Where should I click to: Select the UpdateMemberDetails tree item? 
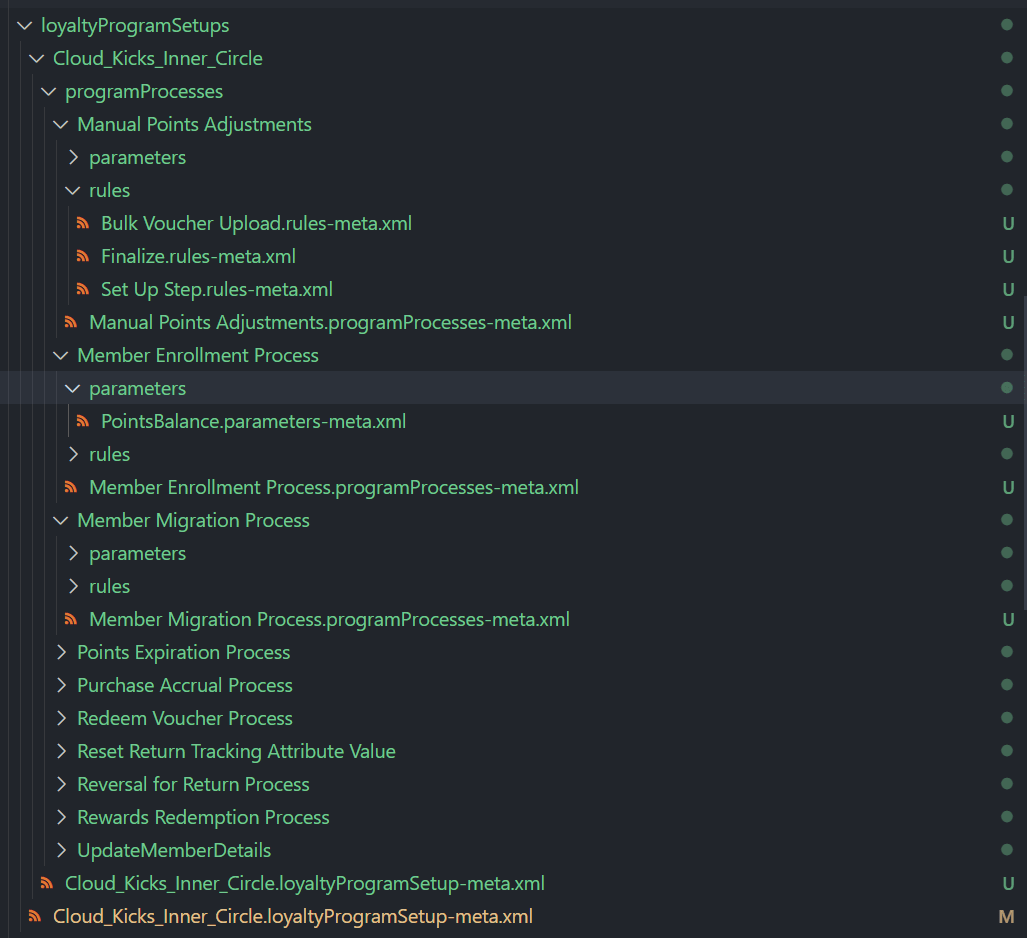click(x=174, y=849)
